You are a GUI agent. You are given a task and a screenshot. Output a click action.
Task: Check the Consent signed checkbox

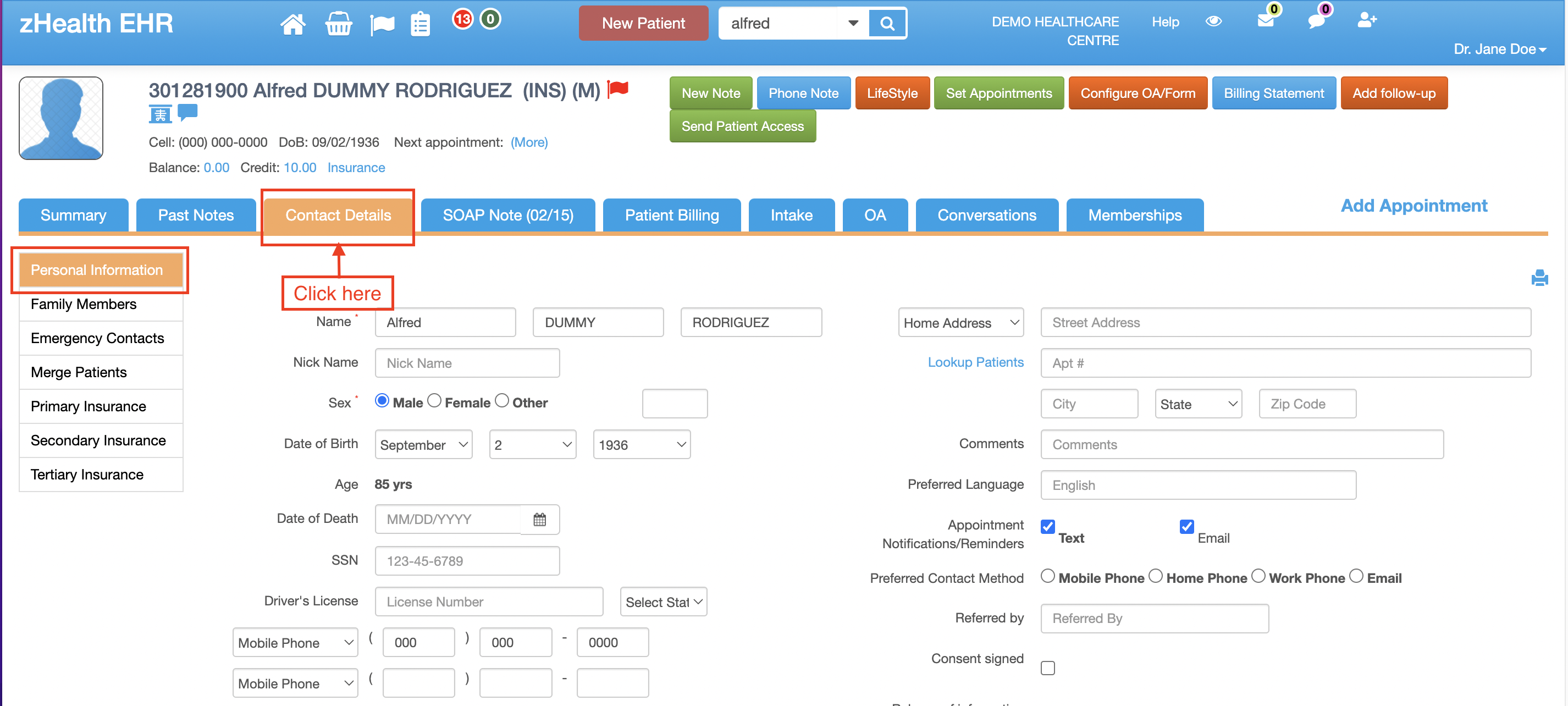1047,668
